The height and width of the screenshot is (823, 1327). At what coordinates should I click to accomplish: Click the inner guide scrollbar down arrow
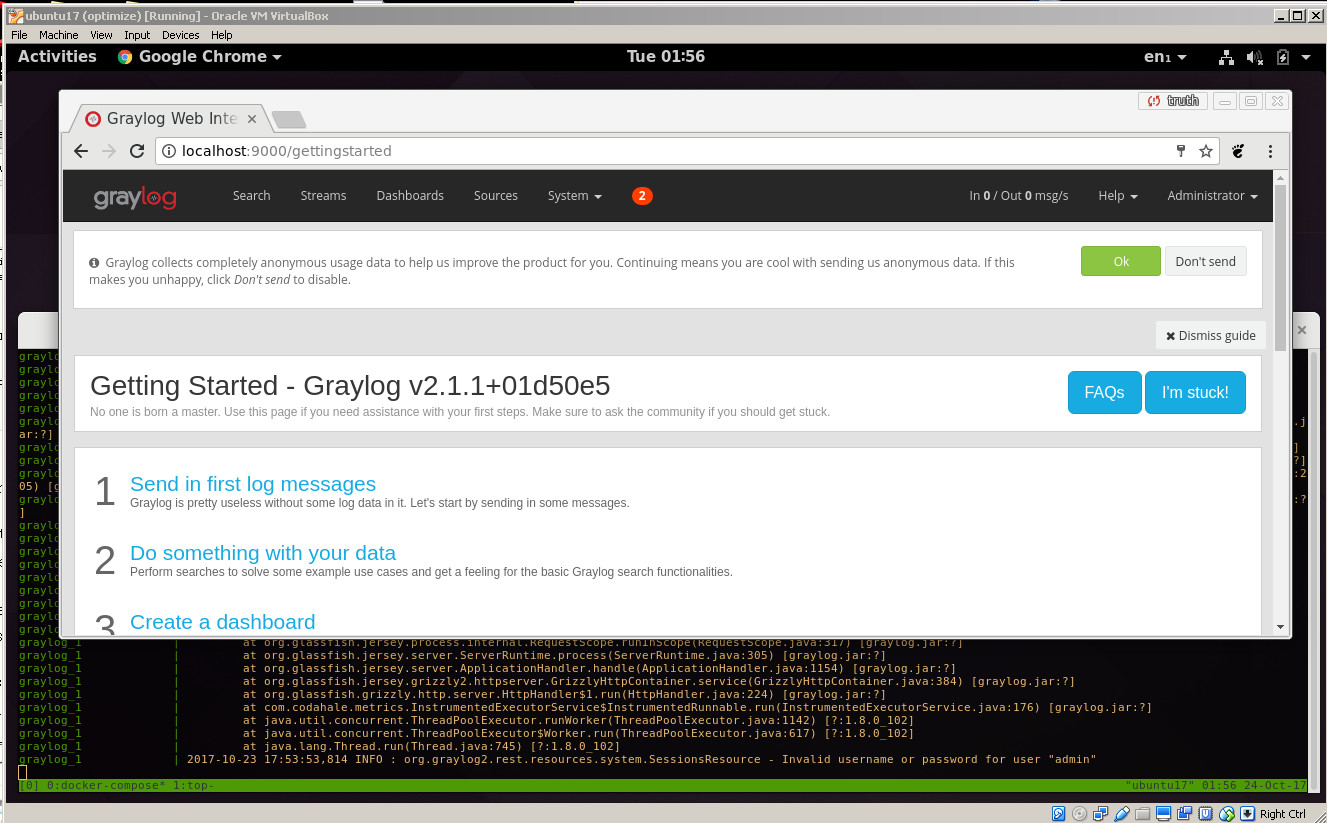point(1281,627)
